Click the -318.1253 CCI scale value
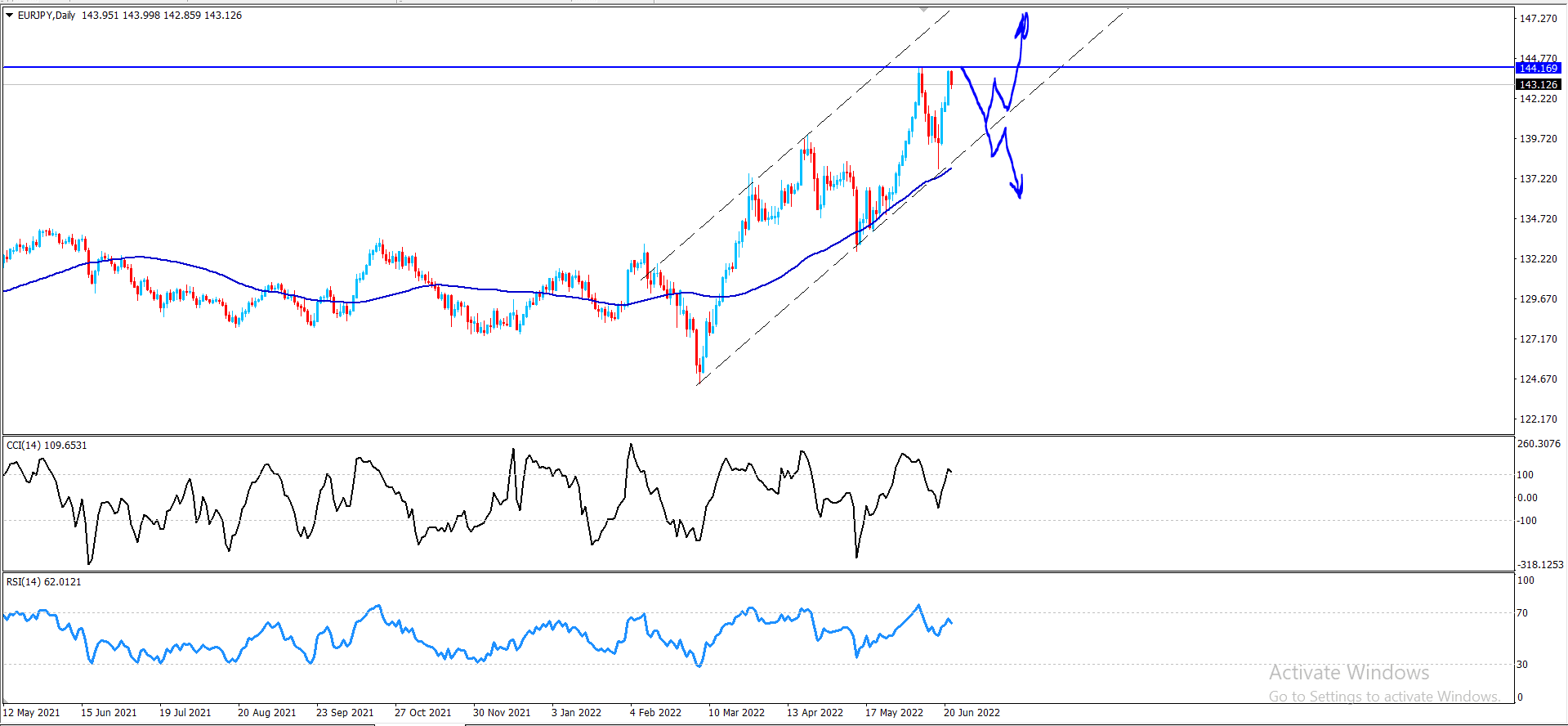This screenshot has height=726, width=1568. click(1540, 565)
